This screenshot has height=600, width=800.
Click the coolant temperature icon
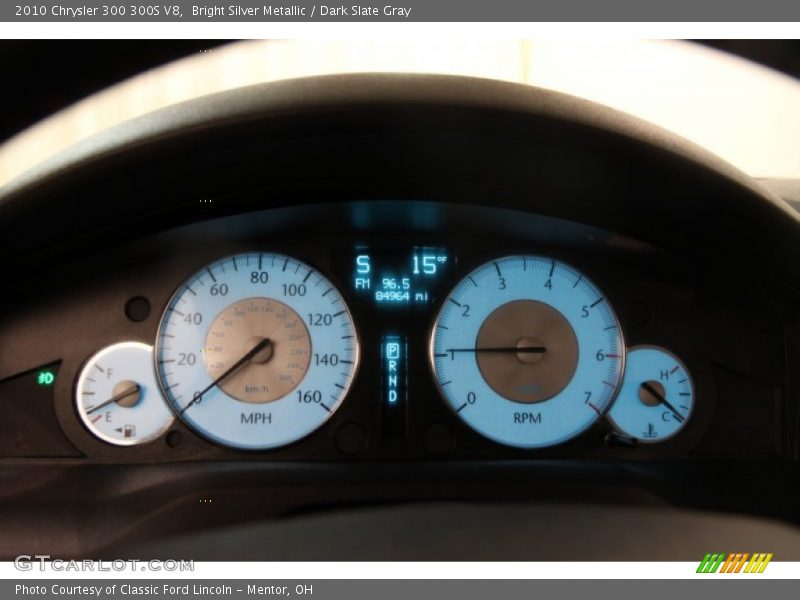649,430
